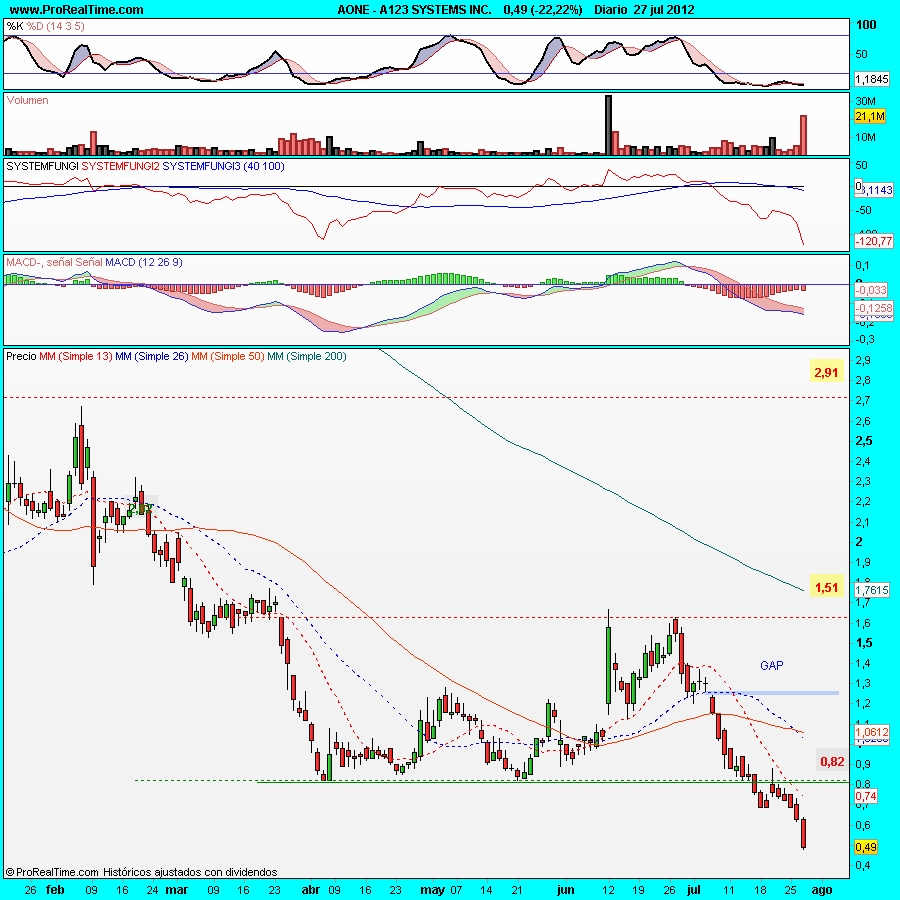Click the gray 0,82 support label
Viewport: 900px width, 900px height.
(x=832, y=762)
